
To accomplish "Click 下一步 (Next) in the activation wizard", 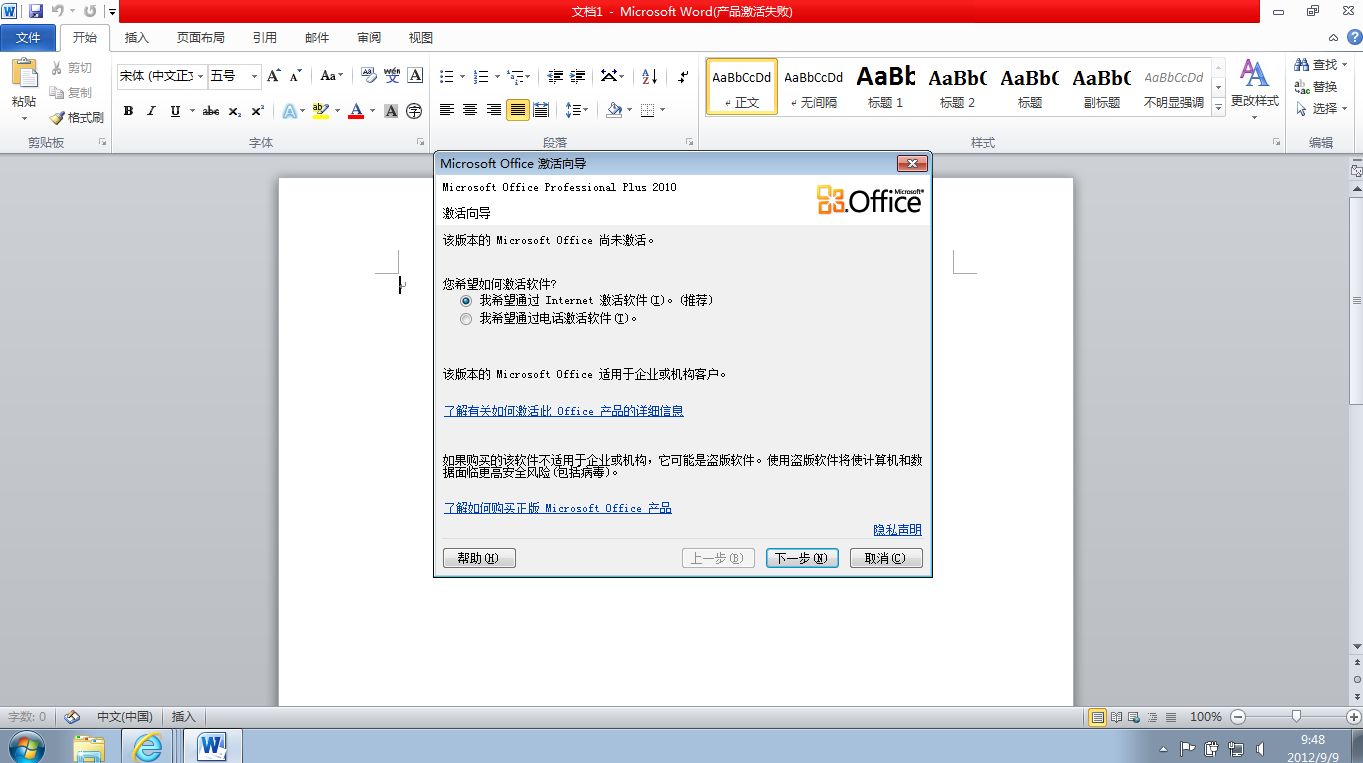I will (802, 558).
